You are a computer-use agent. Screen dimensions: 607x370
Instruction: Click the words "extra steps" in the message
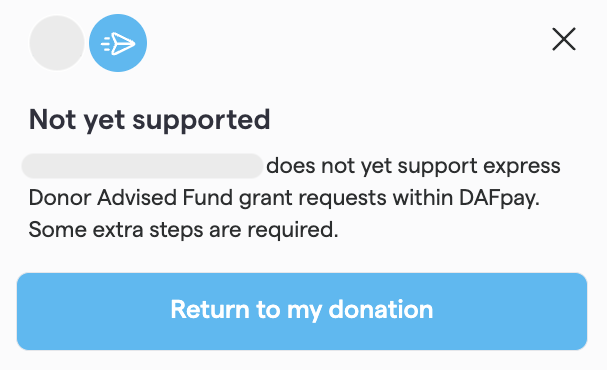pos(148,231)
